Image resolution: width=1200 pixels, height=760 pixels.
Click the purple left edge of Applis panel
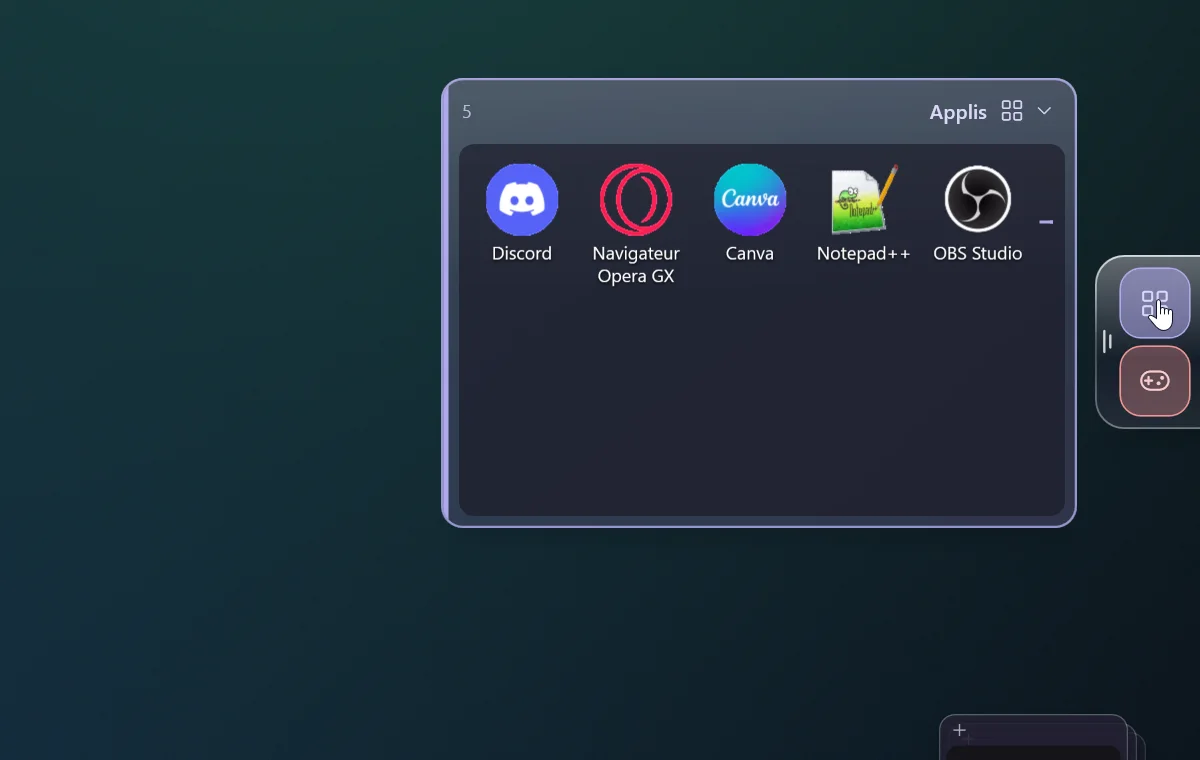coord(446,303)
